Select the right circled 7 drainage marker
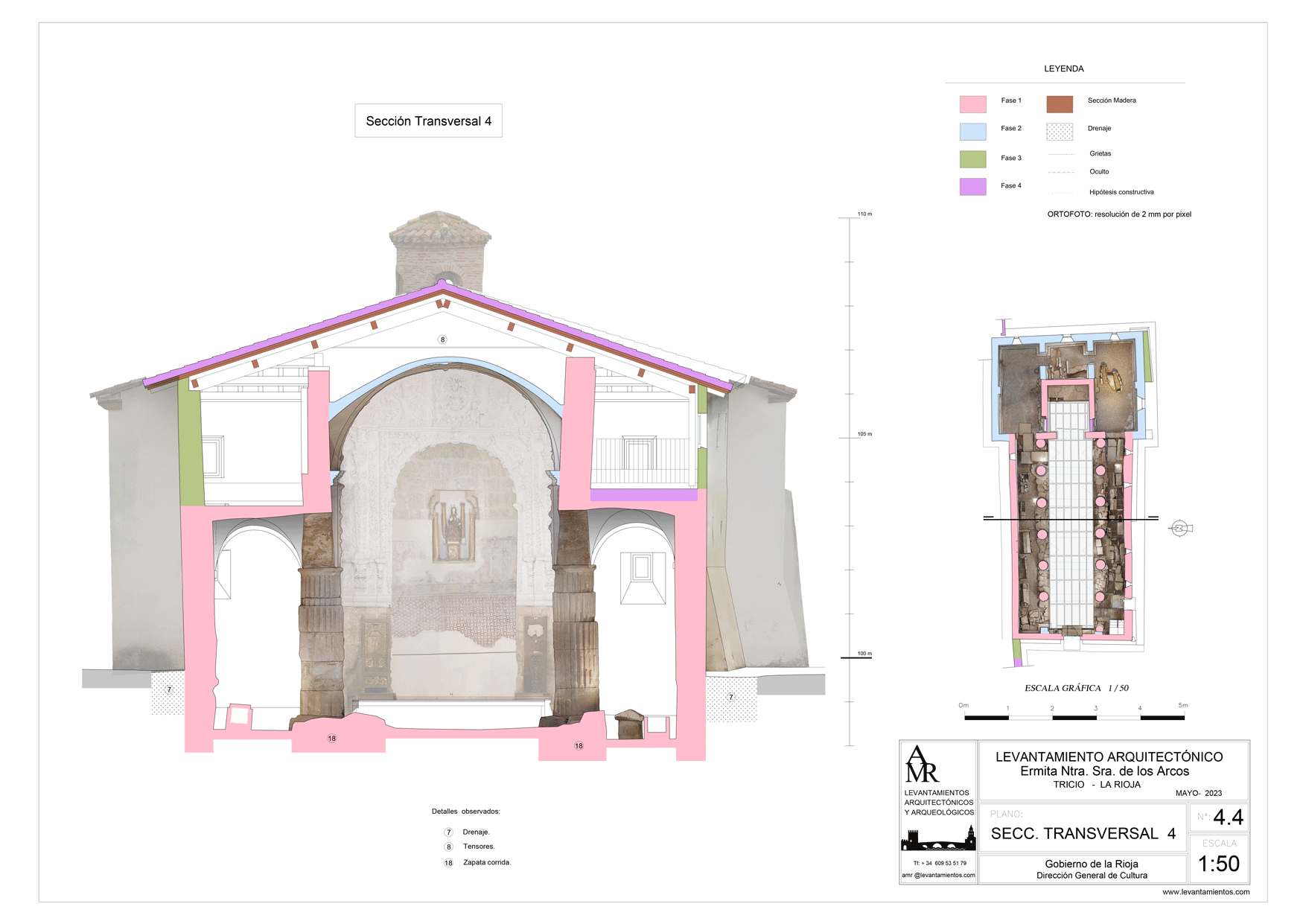 pyautogui.click(x=731, y=698)
